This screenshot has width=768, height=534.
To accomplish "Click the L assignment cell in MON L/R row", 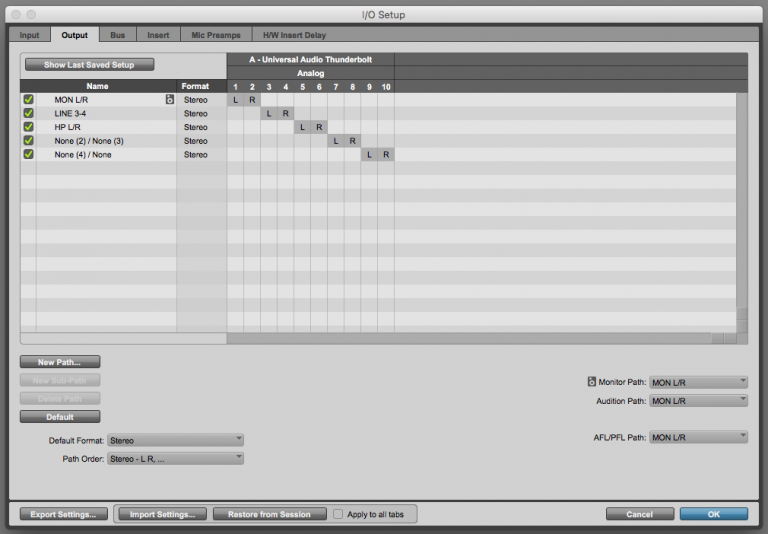I will pos(236,99).
